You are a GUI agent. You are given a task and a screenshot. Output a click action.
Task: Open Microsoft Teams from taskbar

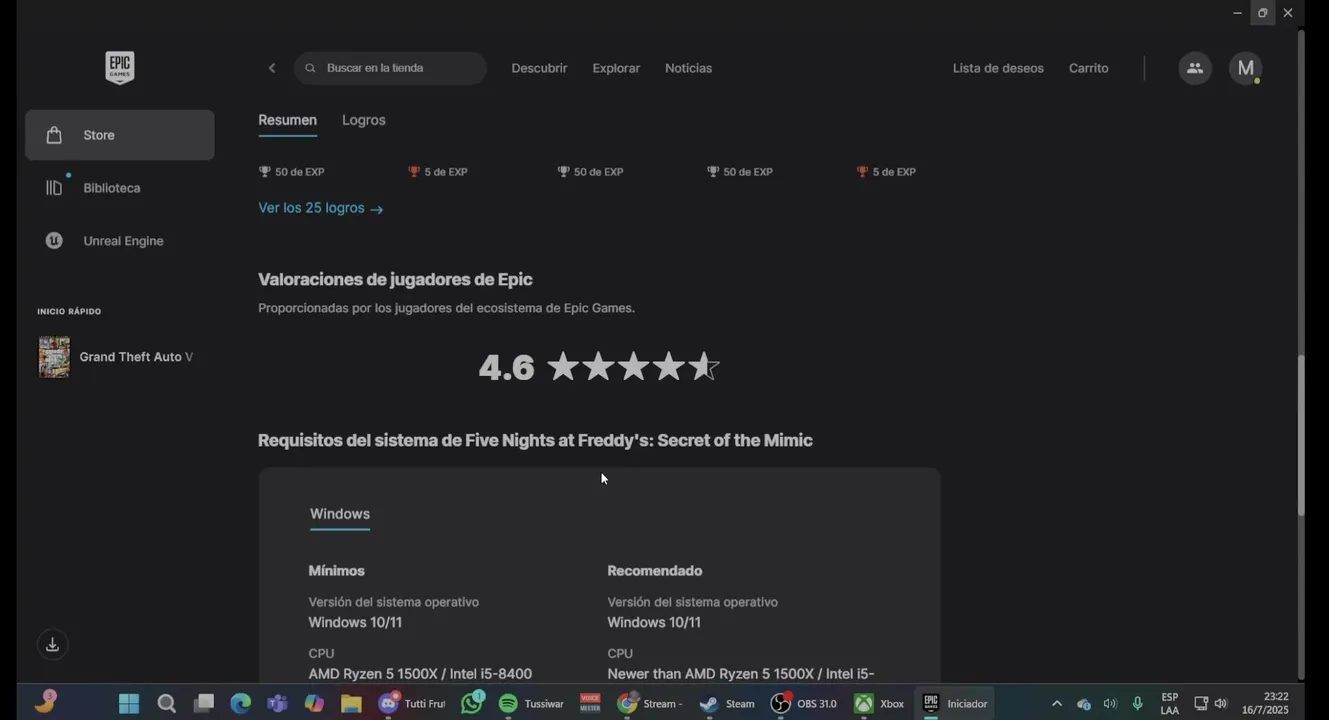click(x=277, y=704)
